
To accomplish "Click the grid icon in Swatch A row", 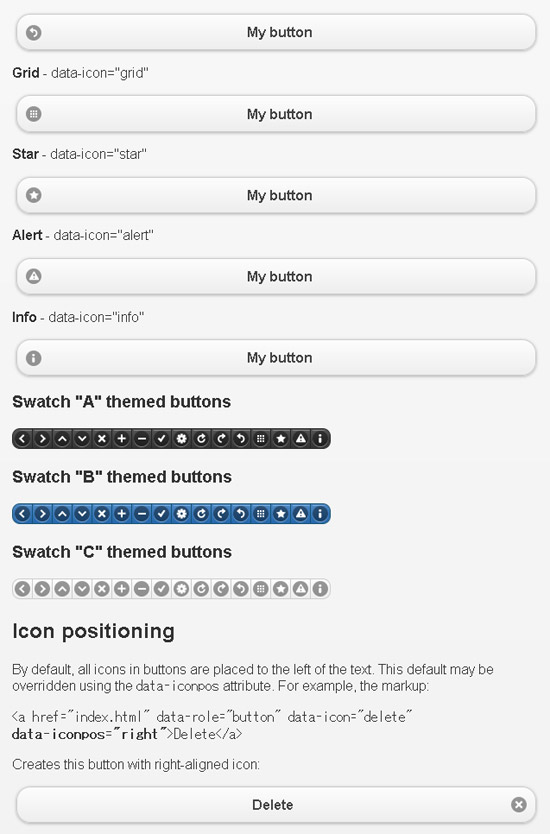I will (261, 439).
